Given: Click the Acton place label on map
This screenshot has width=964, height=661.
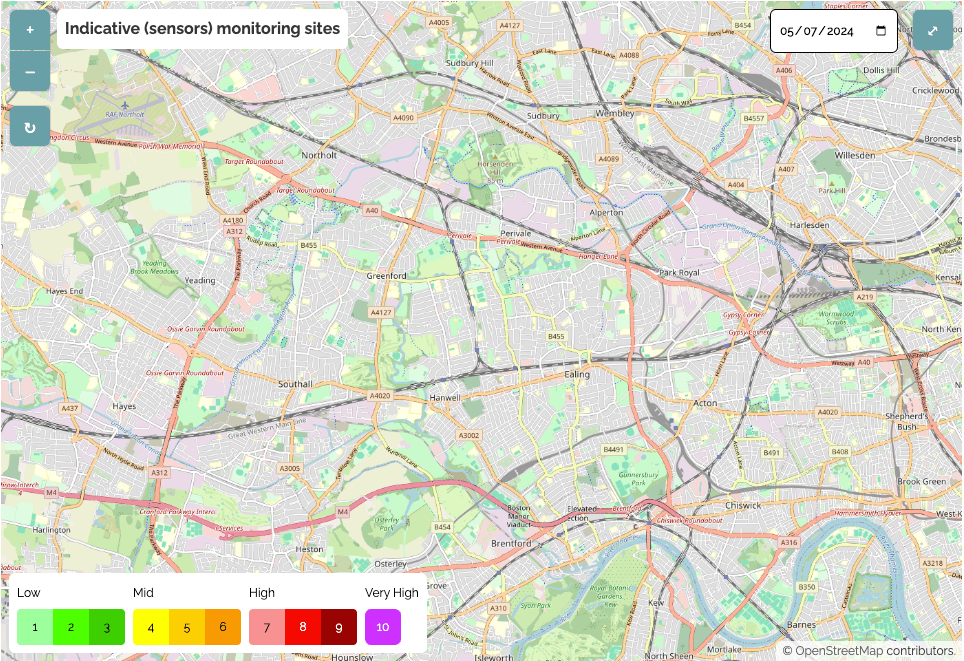Looking at the screenshot, I should tap(705, 403).
